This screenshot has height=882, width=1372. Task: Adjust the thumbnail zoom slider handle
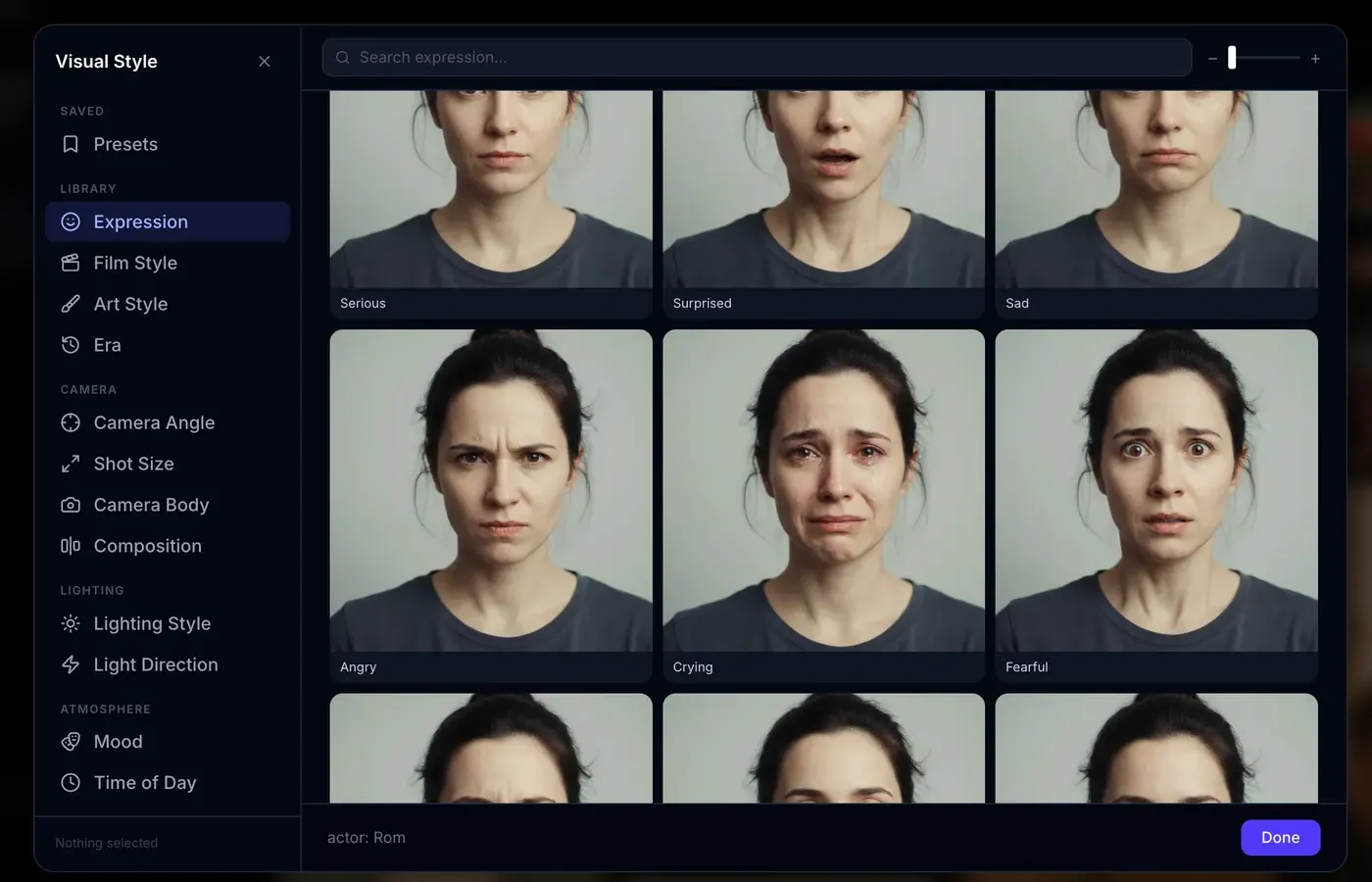1233,58
